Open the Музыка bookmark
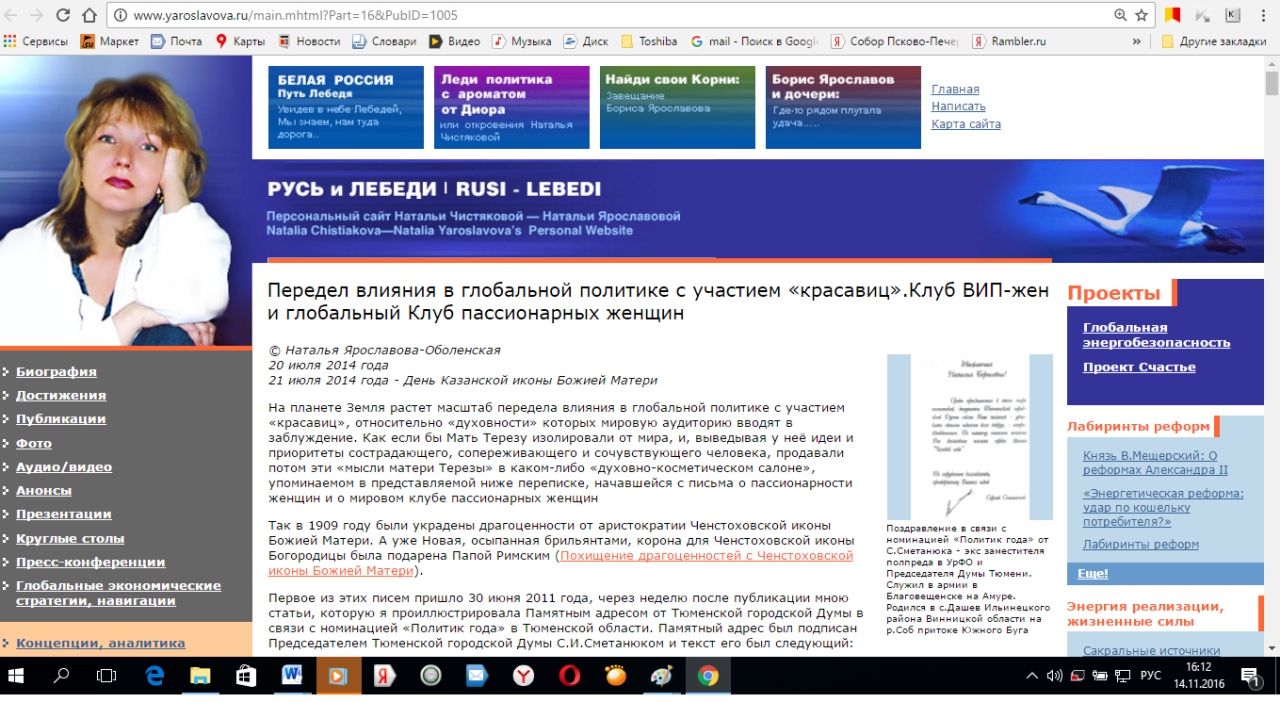The height and width of the screenshot is (702, 1280). [x=521, y=42]
